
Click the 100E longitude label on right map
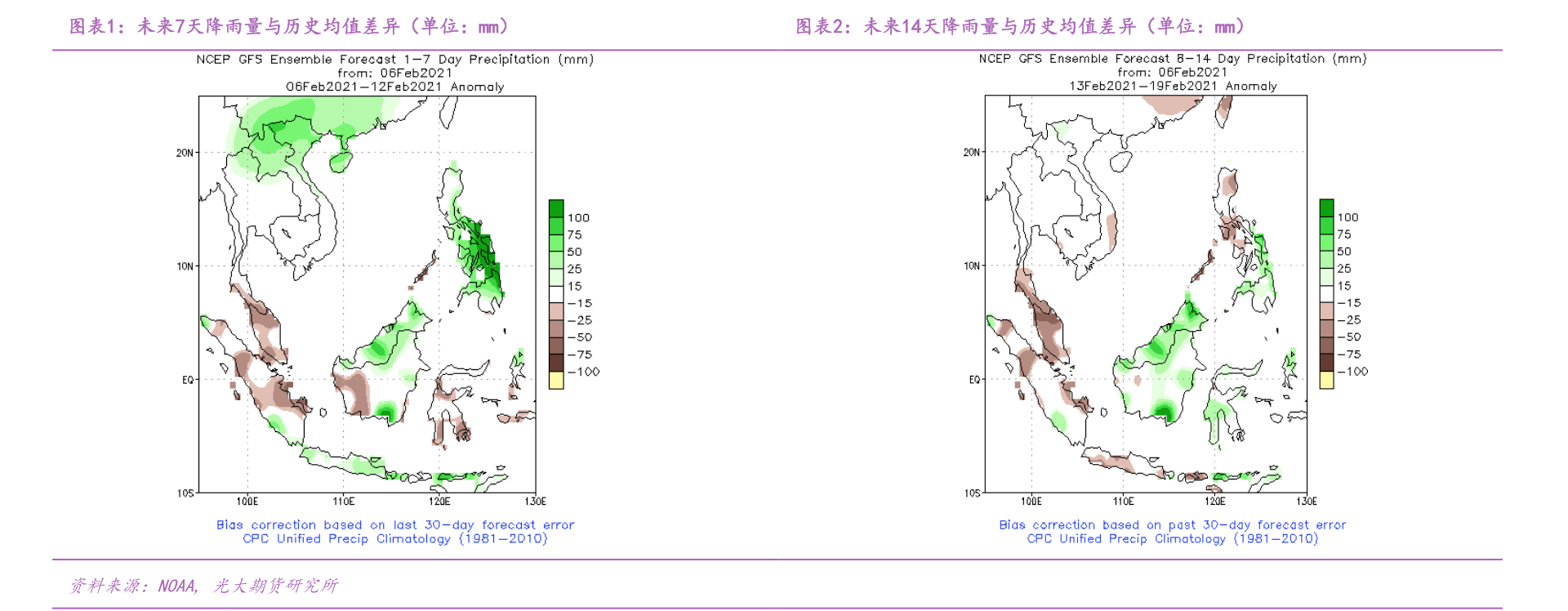pos(1031,502)
